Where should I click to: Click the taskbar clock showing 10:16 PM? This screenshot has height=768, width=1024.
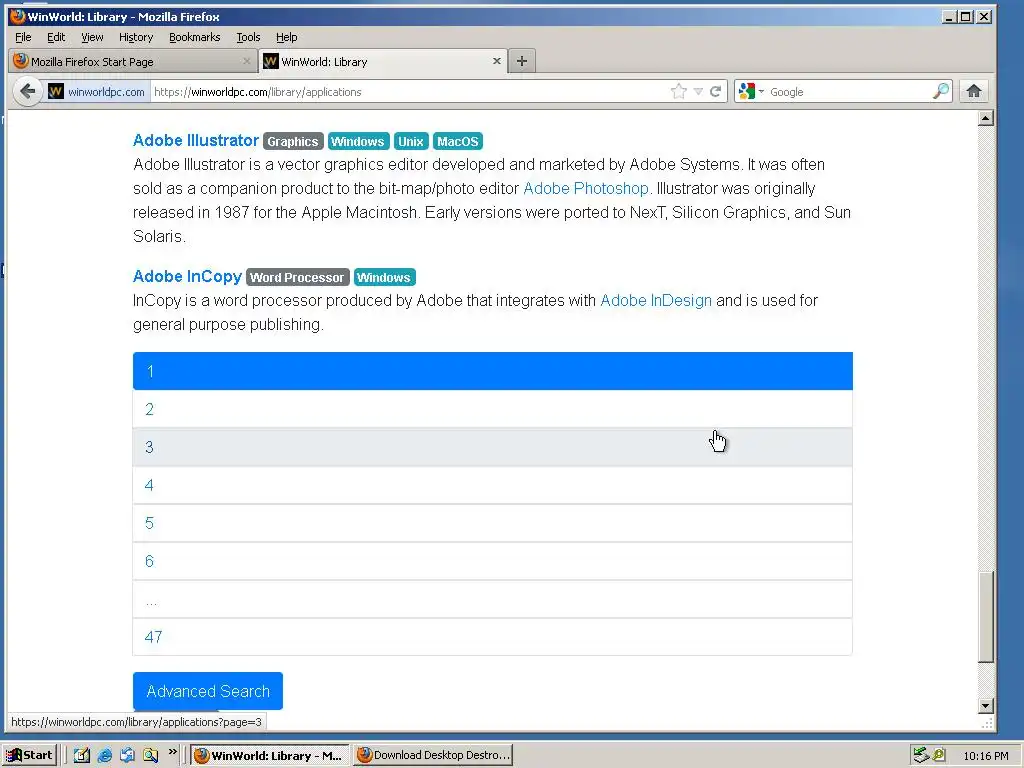[985, 756]
